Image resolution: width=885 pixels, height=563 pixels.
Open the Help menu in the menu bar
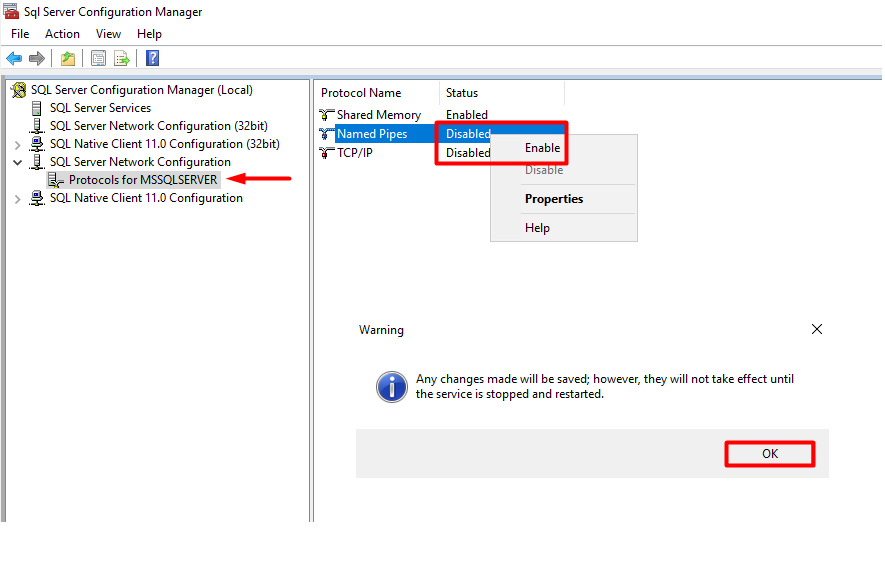[149, 34]
